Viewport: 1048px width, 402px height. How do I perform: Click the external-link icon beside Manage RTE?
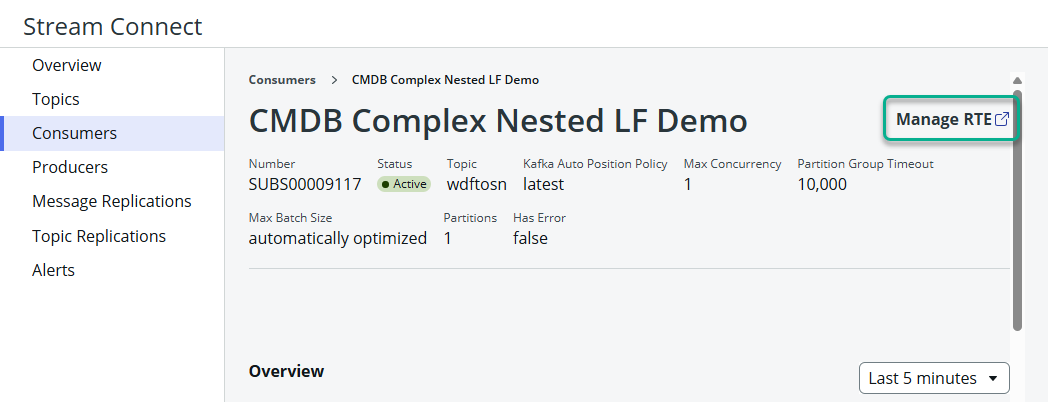tap(1002, 120)
